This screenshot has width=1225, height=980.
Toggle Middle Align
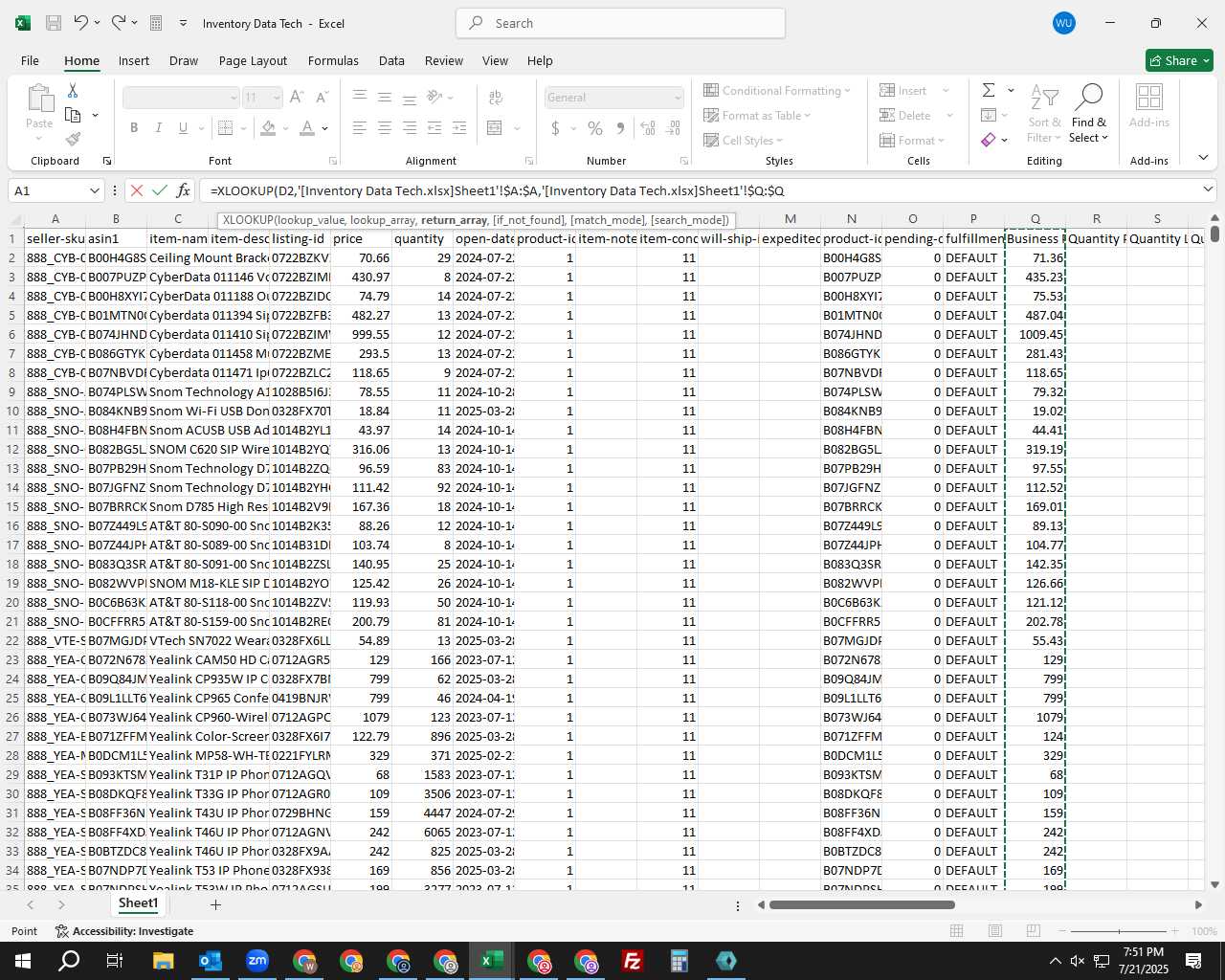coord(385,98)
